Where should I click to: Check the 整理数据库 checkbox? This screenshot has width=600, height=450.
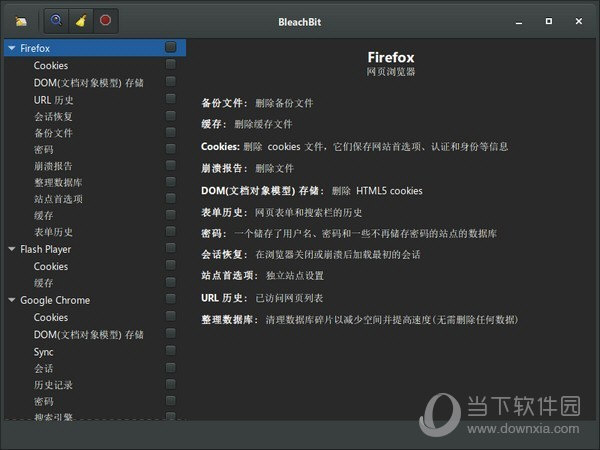171,181
